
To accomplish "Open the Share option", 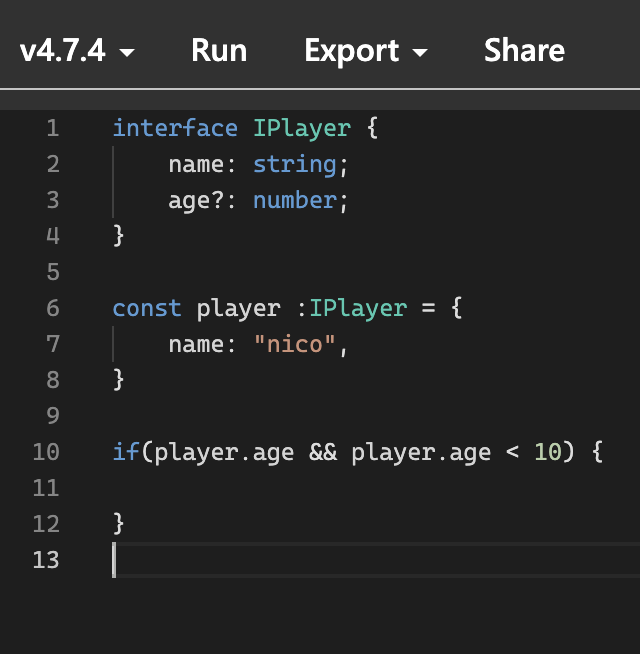I will [524, 50].
